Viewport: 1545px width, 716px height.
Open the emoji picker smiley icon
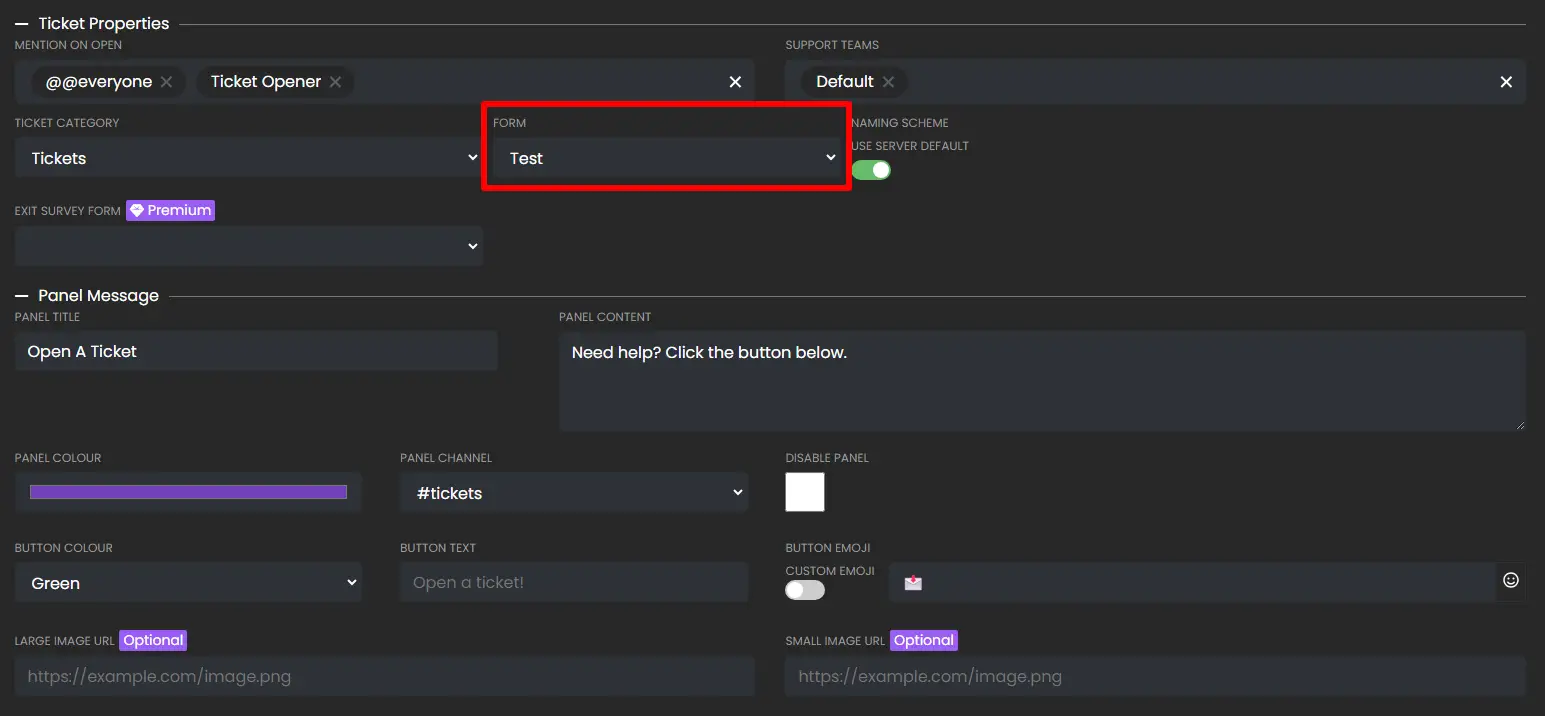click(x=1511, y=580)
